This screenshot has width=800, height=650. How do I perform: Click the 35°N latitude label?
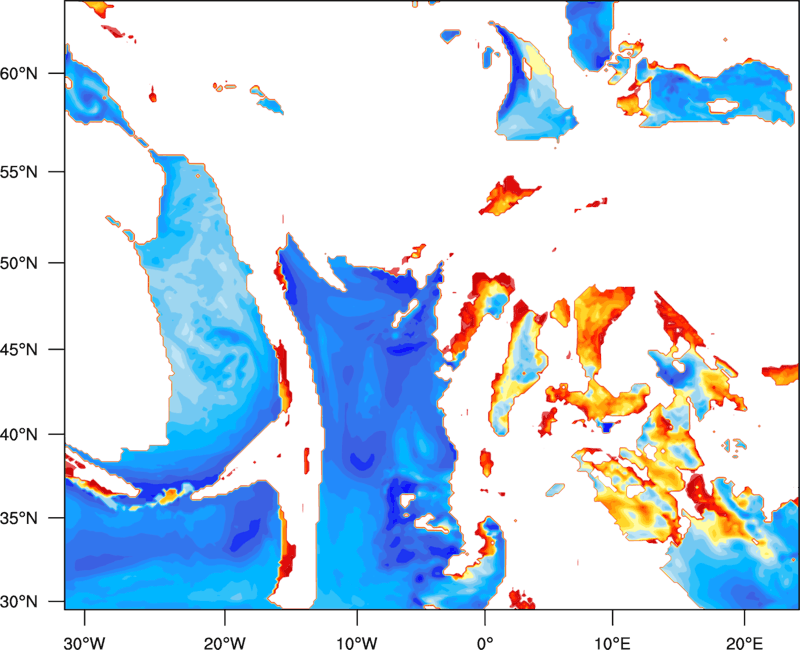19,518
